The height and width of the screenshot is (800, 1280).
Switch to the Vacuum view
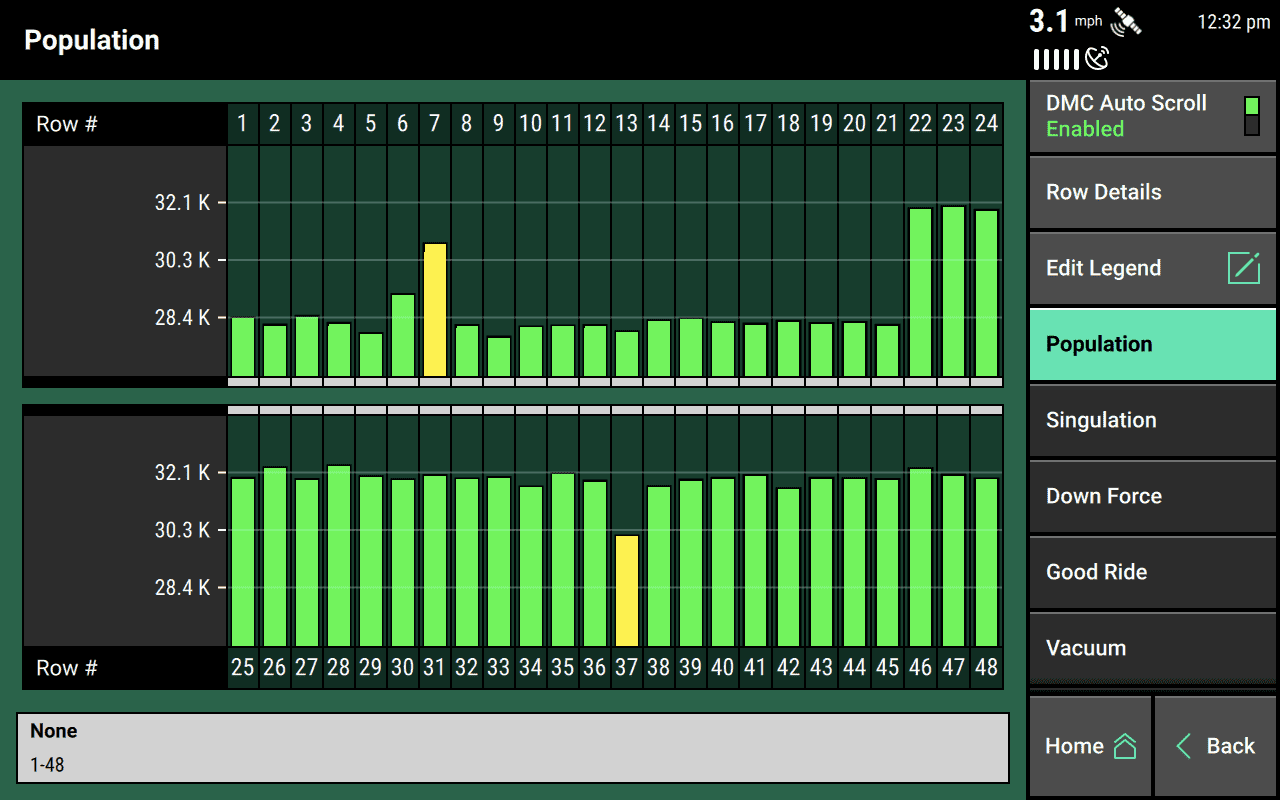pyautogui.click(x=1150, y=648)
